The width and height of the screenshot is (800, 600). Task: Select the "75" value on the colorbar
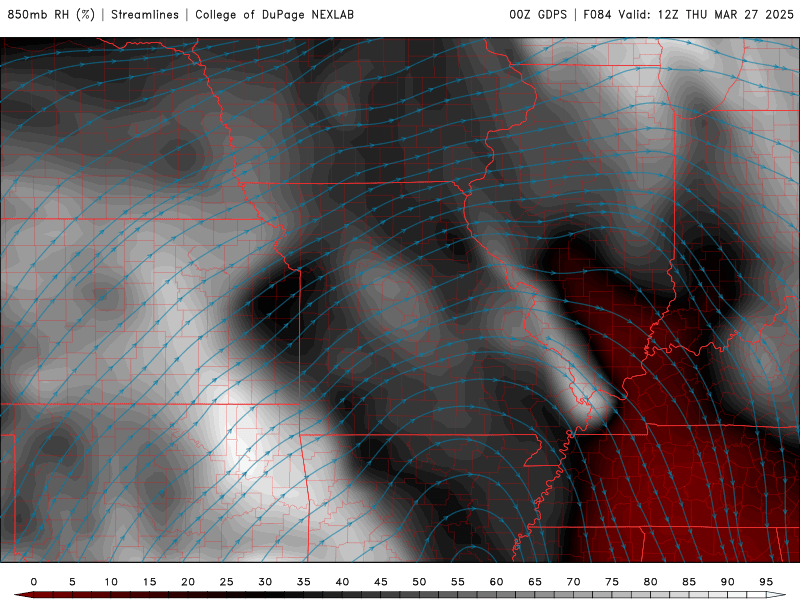(612, 582)
